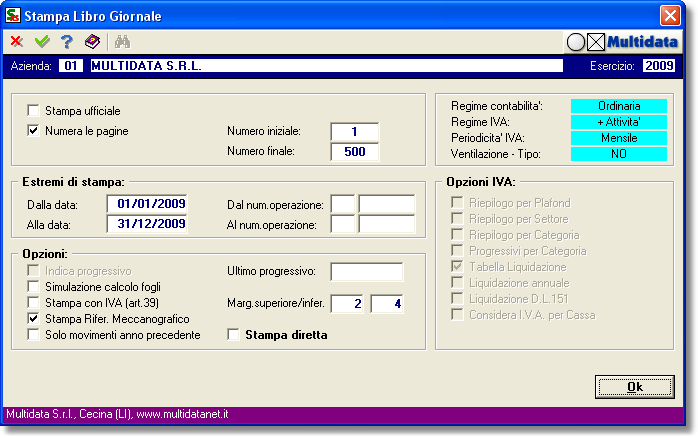This screenshot has height=438, width=698.
Task: Click the Alla data field
Action: [147, 224]
